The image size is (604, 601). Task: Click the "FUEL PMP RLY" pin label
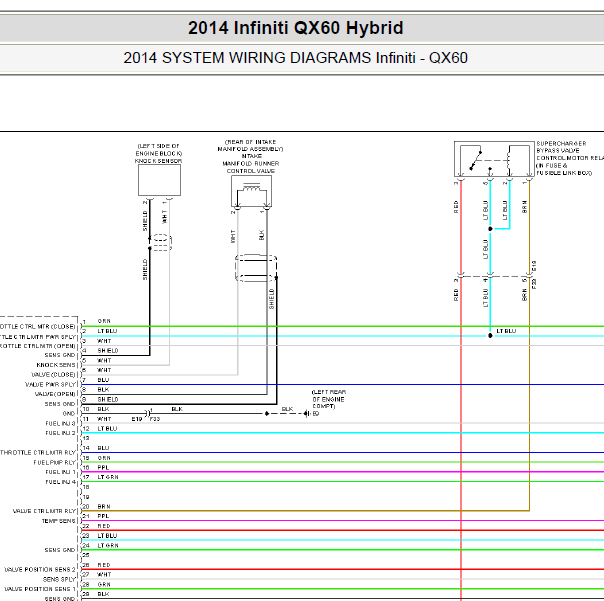[55, 462]
